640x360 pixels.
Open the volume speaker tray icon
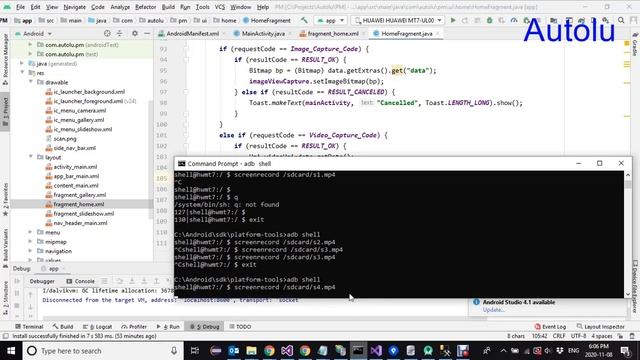[x=548, y=351]
